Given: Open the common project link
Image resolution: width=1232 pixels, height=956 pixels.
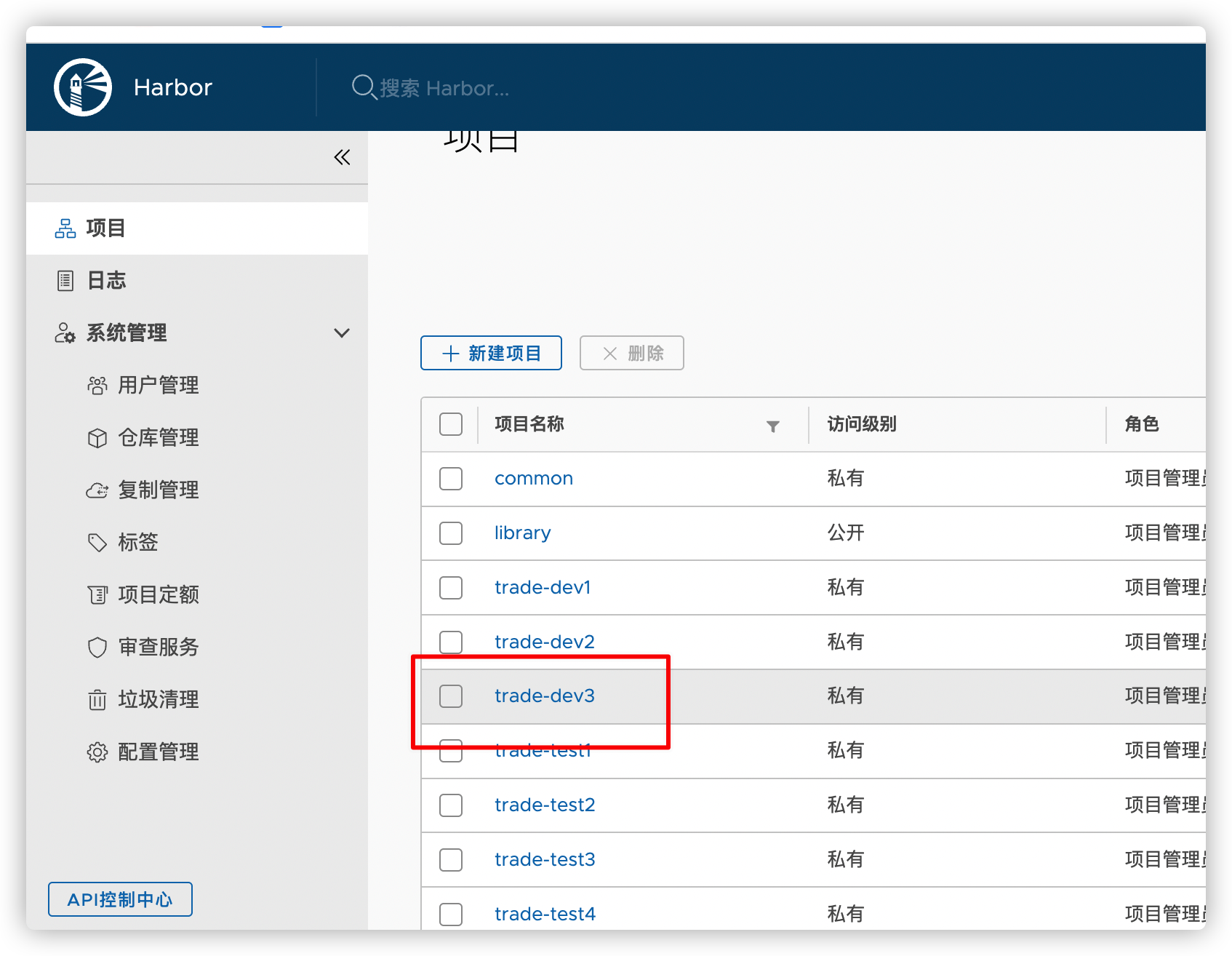Looking at the screenshot, I should coord(534,479).
